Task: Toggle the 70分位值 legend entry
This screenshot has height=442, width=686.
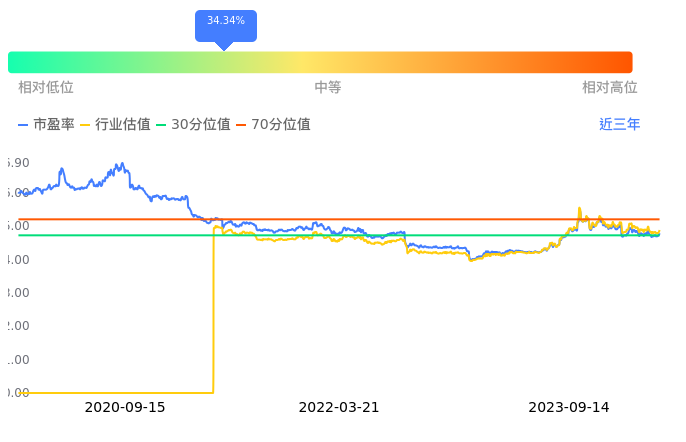Action: point(273,125)
